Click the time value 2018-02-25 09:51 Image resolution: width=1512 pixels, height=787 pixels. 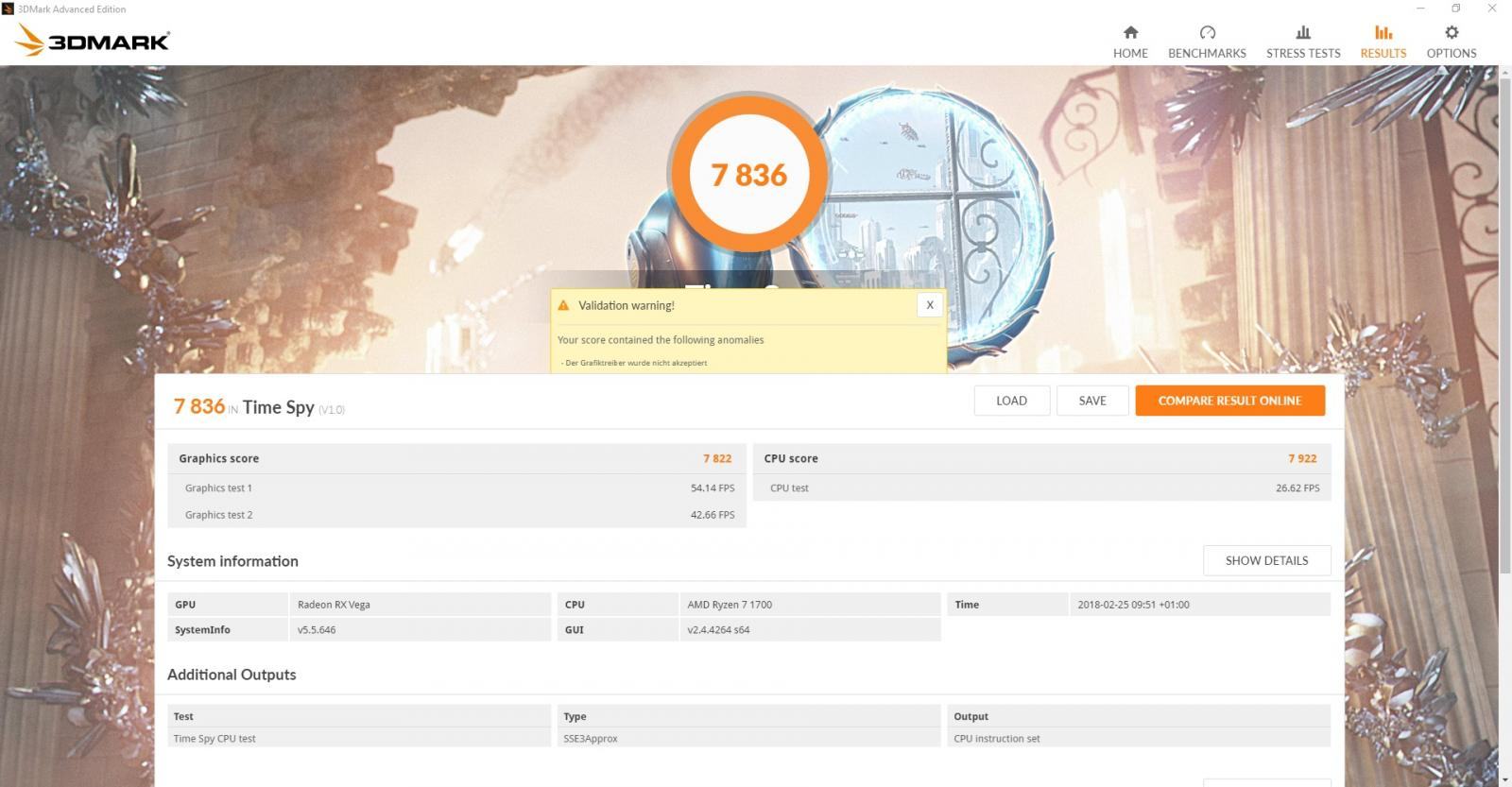[x=1133, y=605]
